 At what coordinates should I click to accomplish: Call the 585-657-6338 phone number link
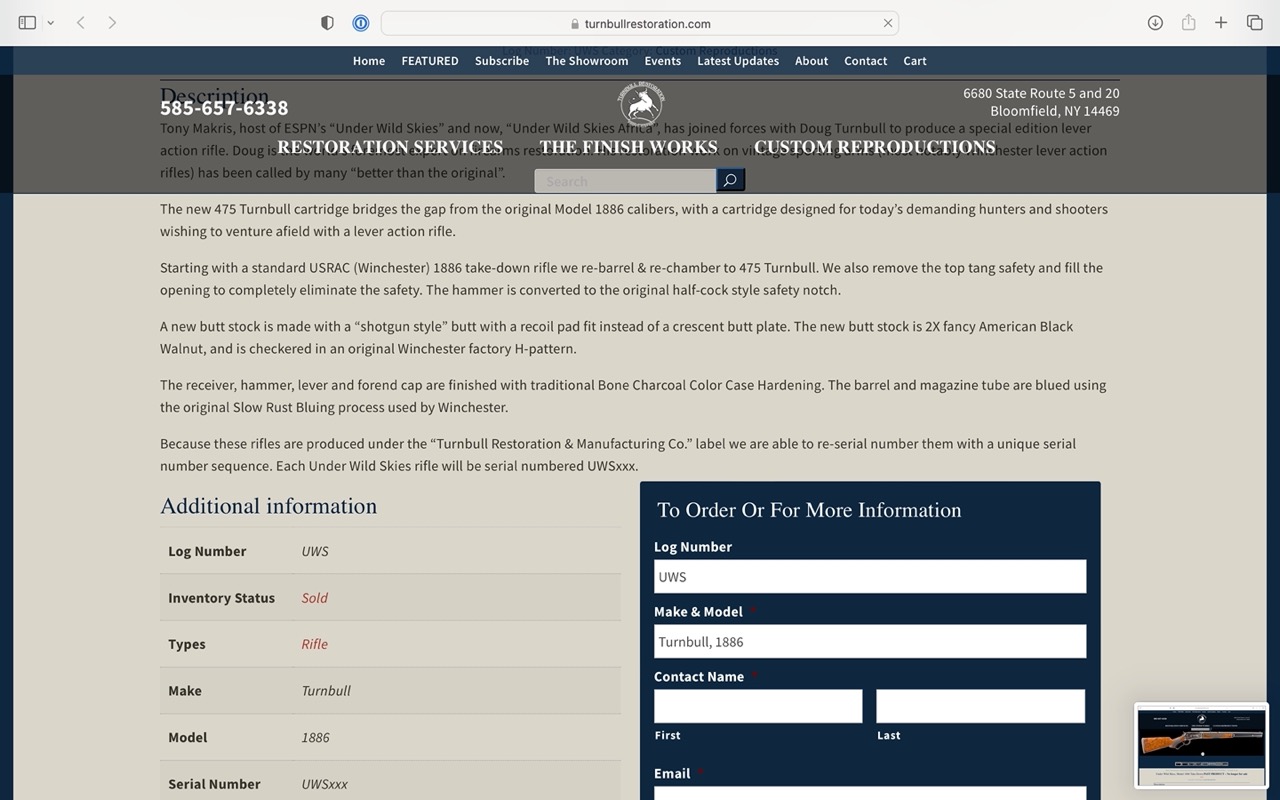pyautogui.click(x=224, y=108)
